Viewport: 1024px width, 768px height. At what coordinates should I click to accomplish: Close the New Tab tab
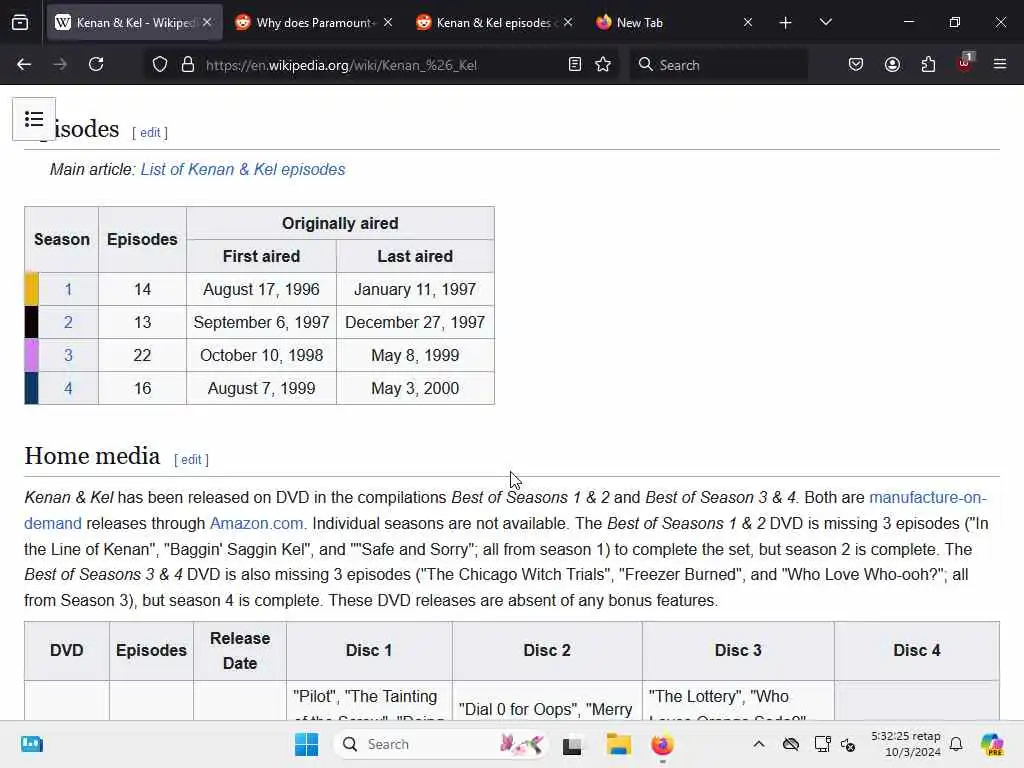[x=748, y=23]
